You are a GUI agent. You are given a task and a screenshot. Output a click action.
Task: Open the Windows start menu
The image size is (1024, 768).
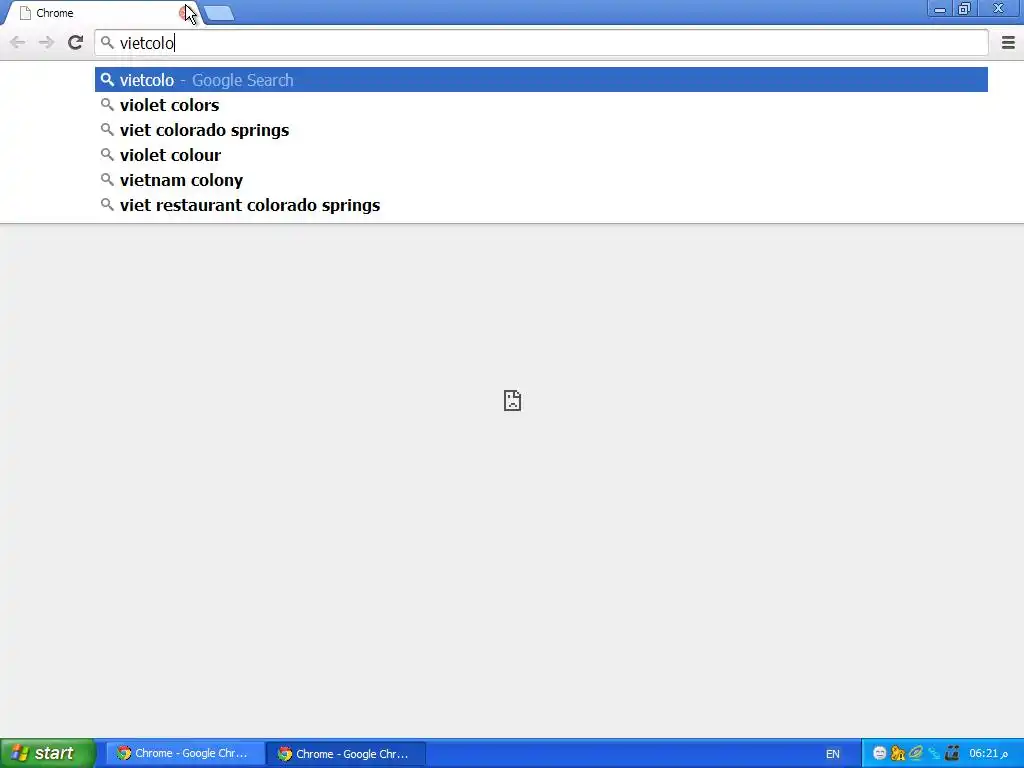click(x=48, y=753)
